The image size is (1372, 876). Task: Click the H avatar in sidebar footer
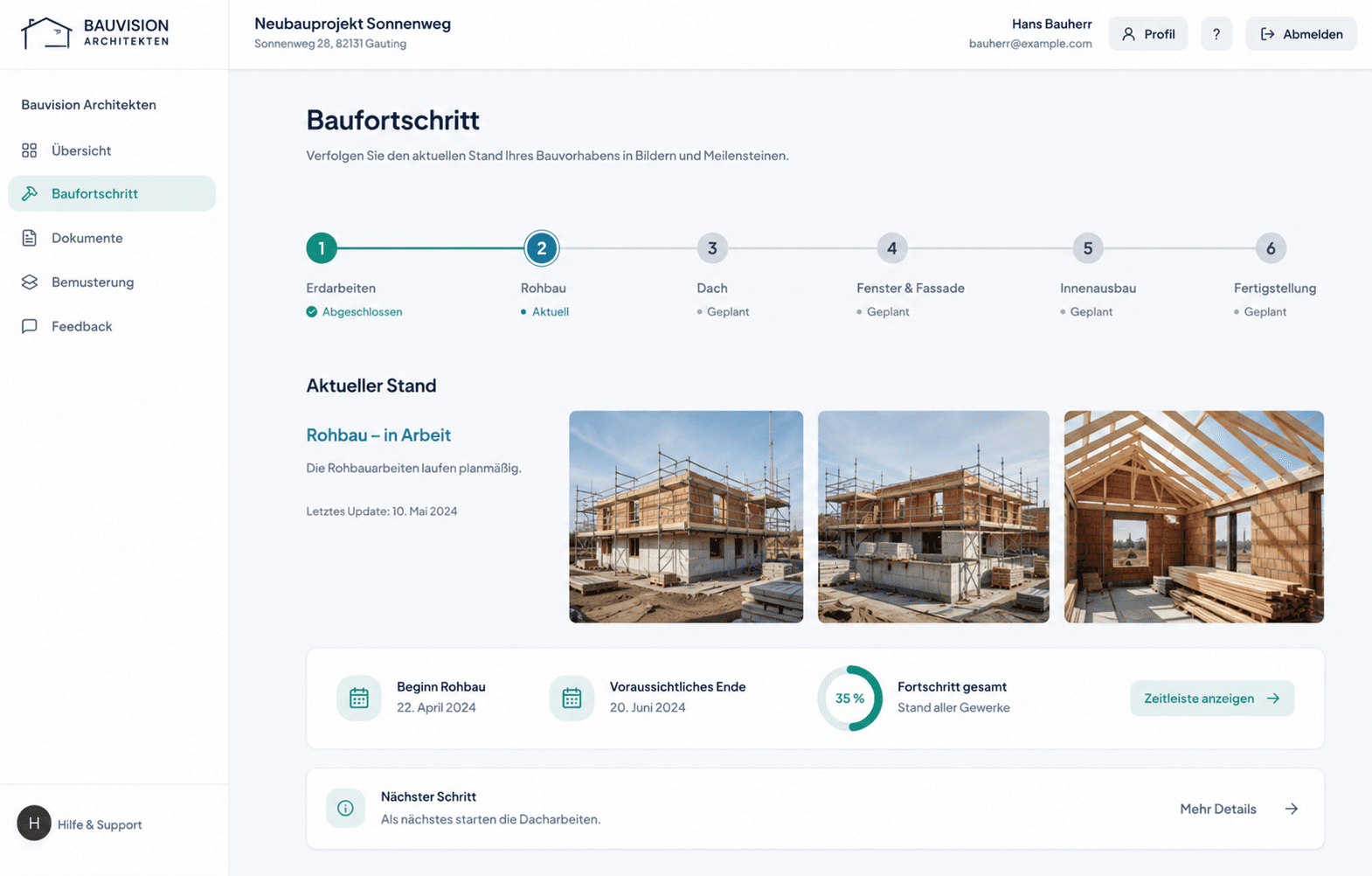click(34, 824)
